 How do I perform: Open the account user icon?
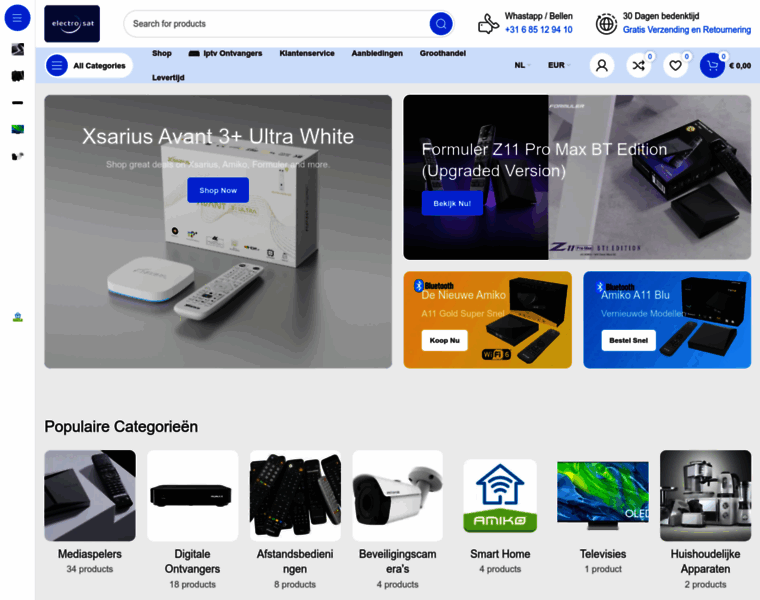click(x=602, y=65)
